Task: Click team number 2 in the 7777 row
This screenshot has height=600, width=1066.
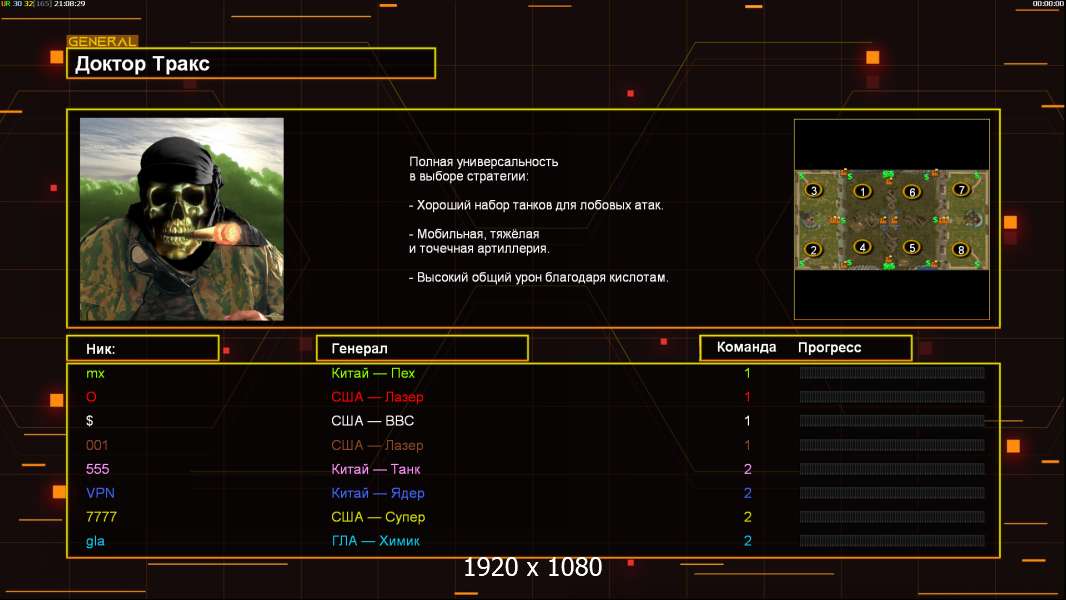Action: (748, 517)
